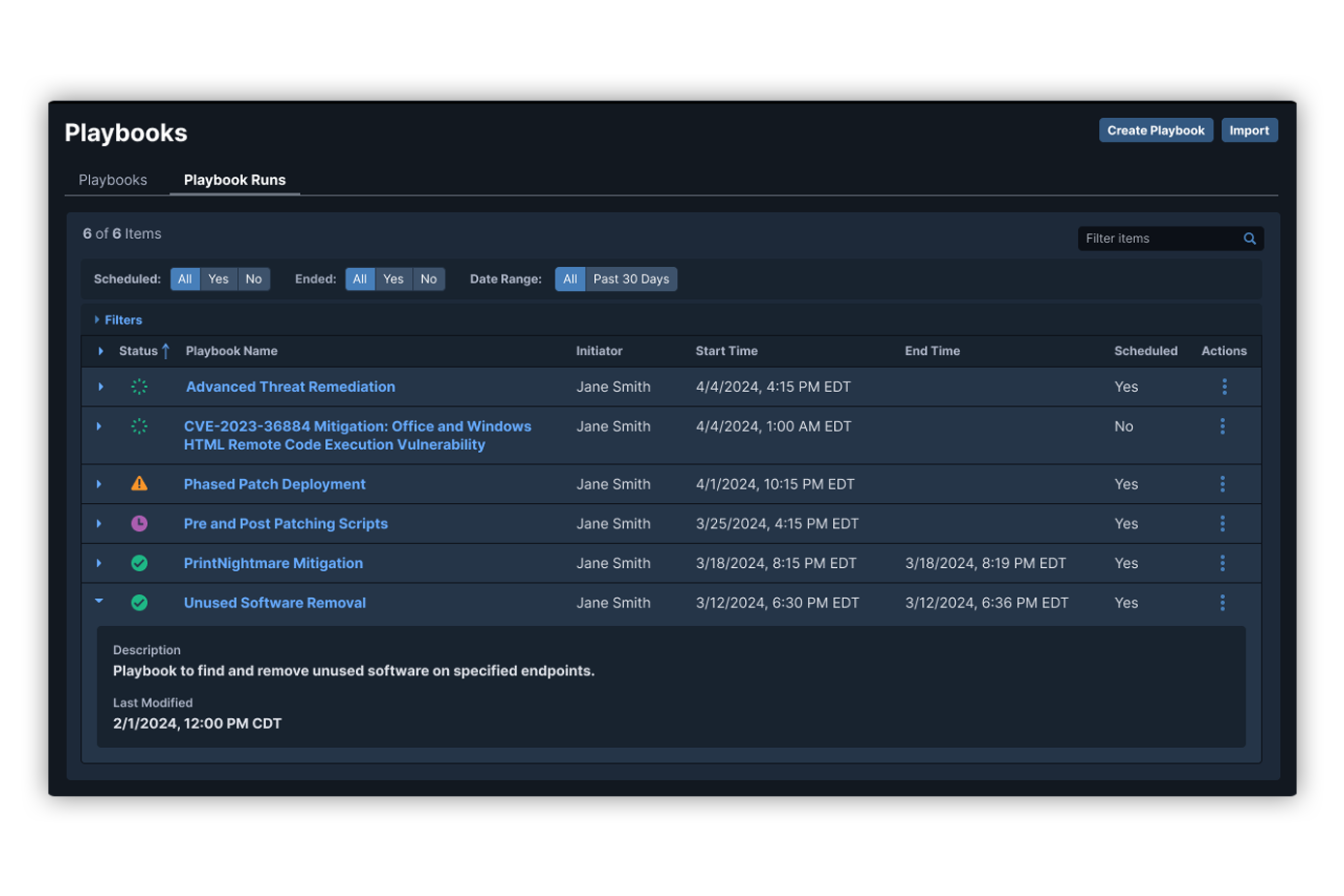1344x896 pixels.
Task: Set Scheduled filter to All
Action: [185, 279]
